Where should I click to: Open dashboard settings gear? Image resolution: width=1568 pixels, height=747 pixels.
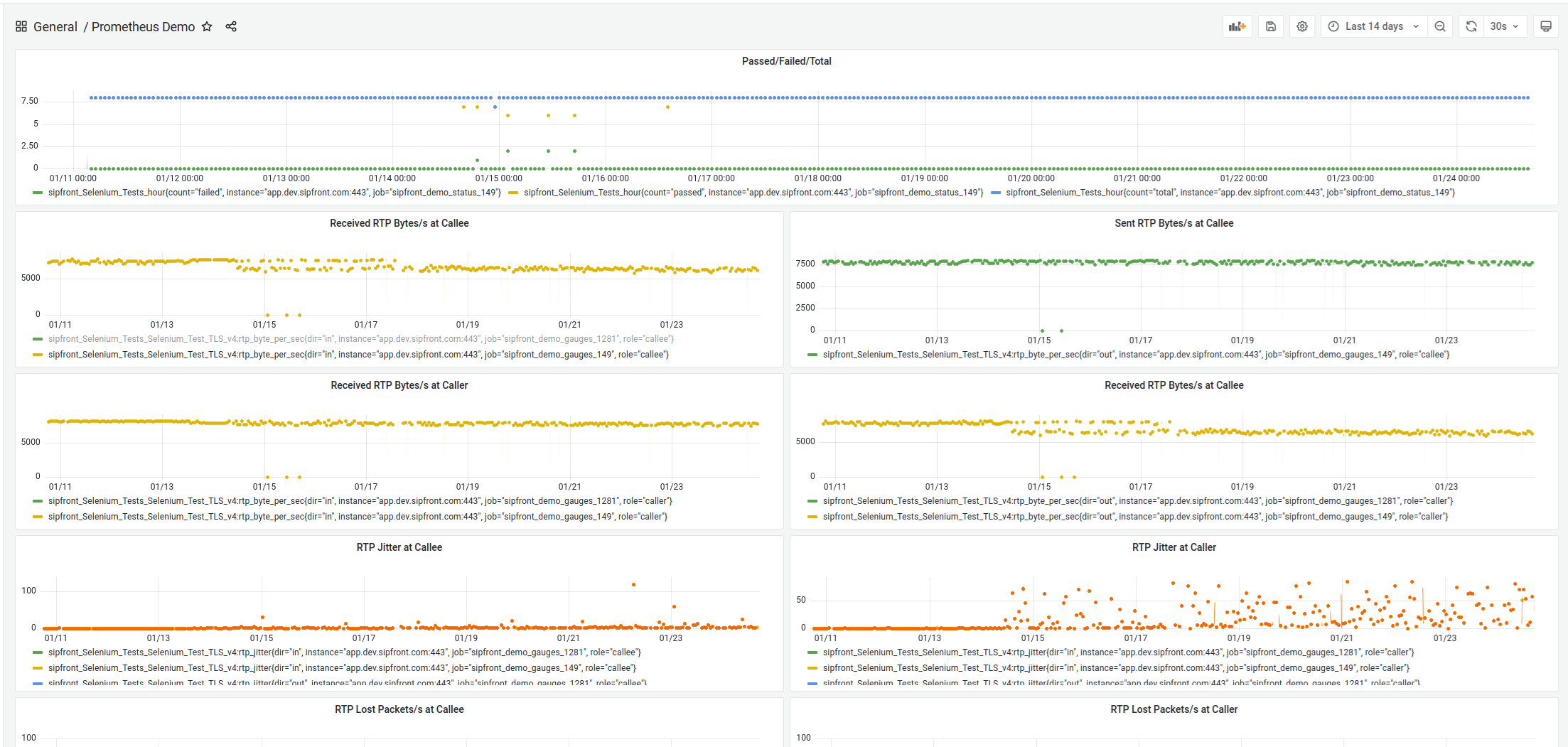click(1302, 26)
